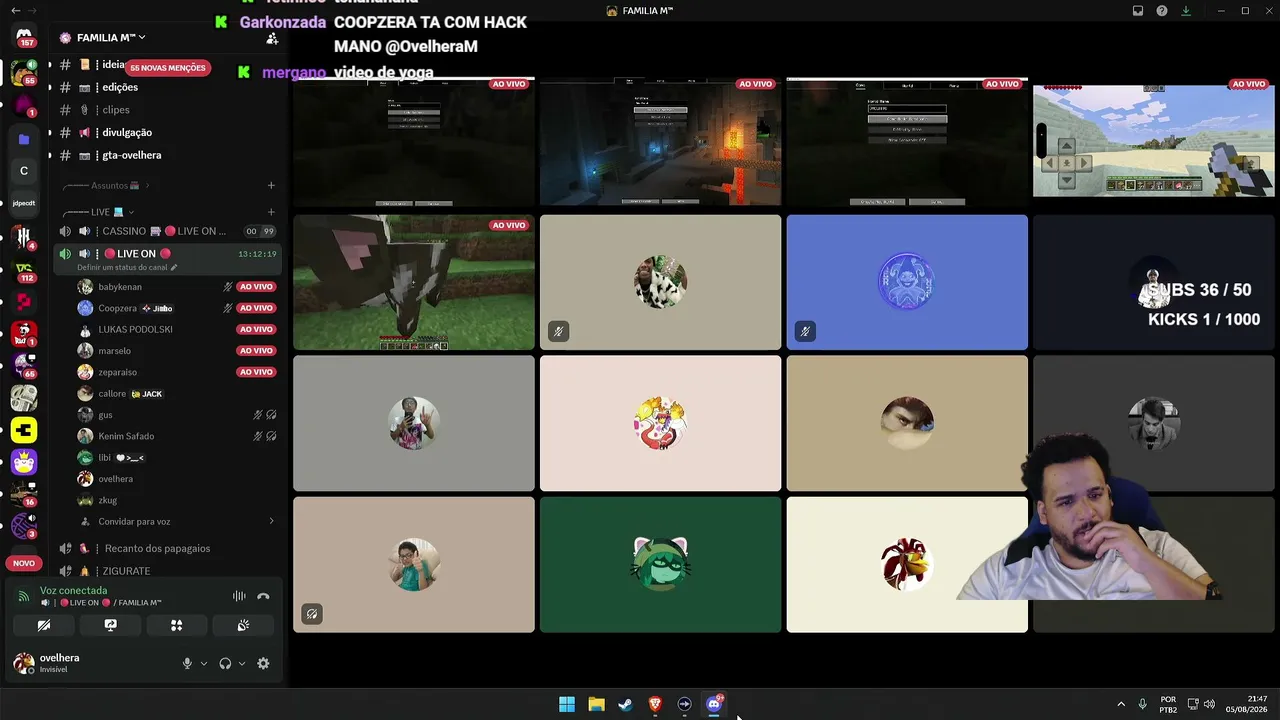Open Steam from the taskbar
The width and height of the screenshot is (1280, 720).
tap(625, 704)
